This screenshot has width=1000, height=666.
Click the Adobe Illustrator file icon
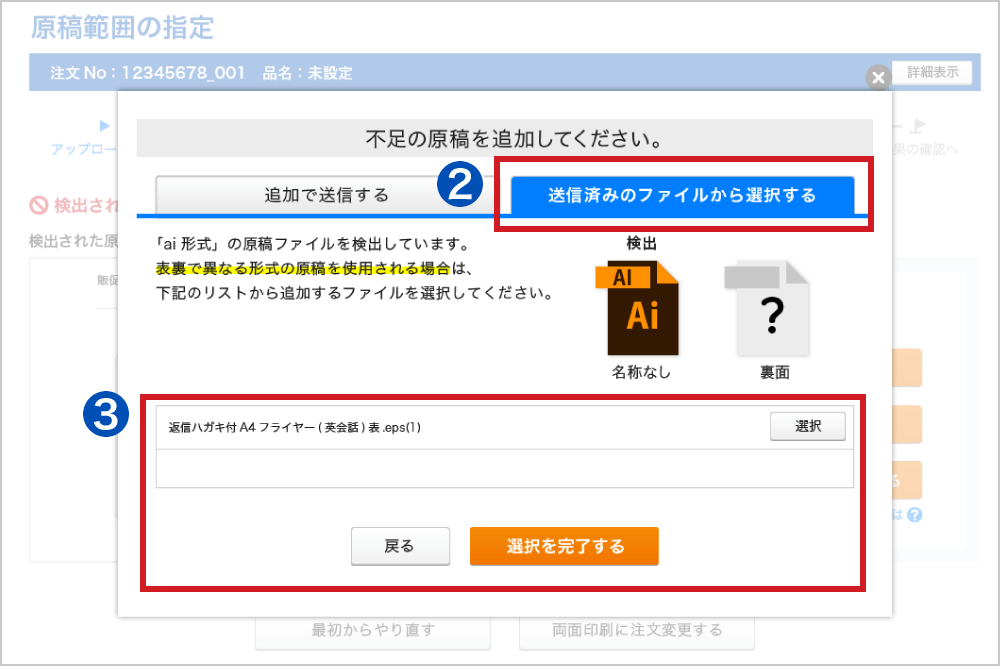(x=642, y=308)
